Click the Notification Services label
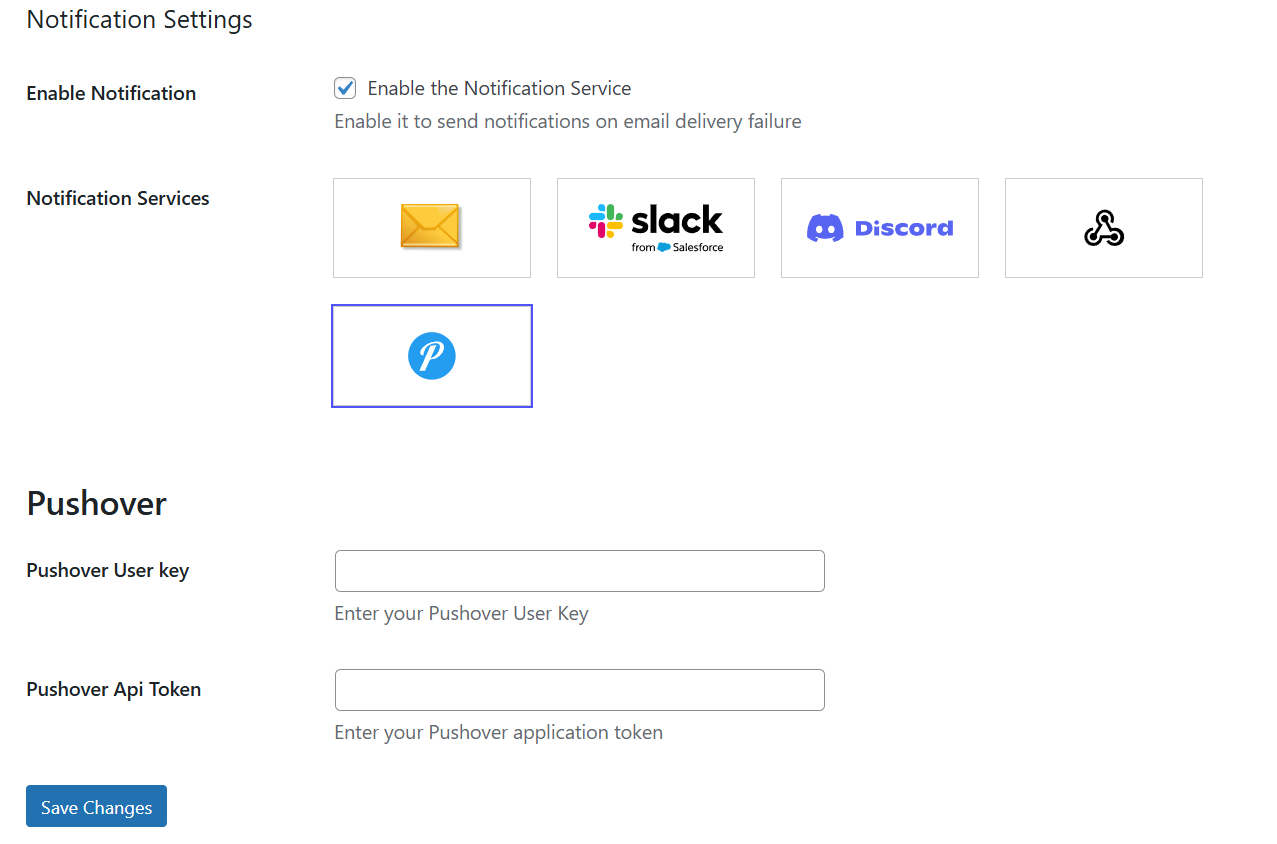The width and height of the screenshot is (1277, 844). coord(117,198)
